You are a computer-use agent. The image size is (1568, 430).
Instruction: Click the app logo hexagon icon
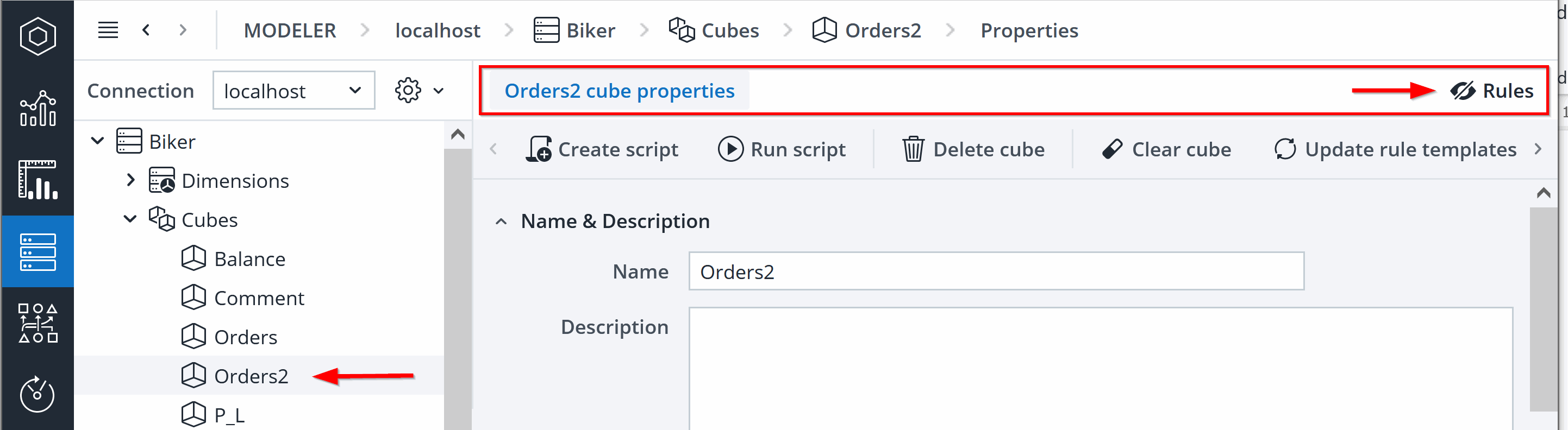[x=38, y=36]
